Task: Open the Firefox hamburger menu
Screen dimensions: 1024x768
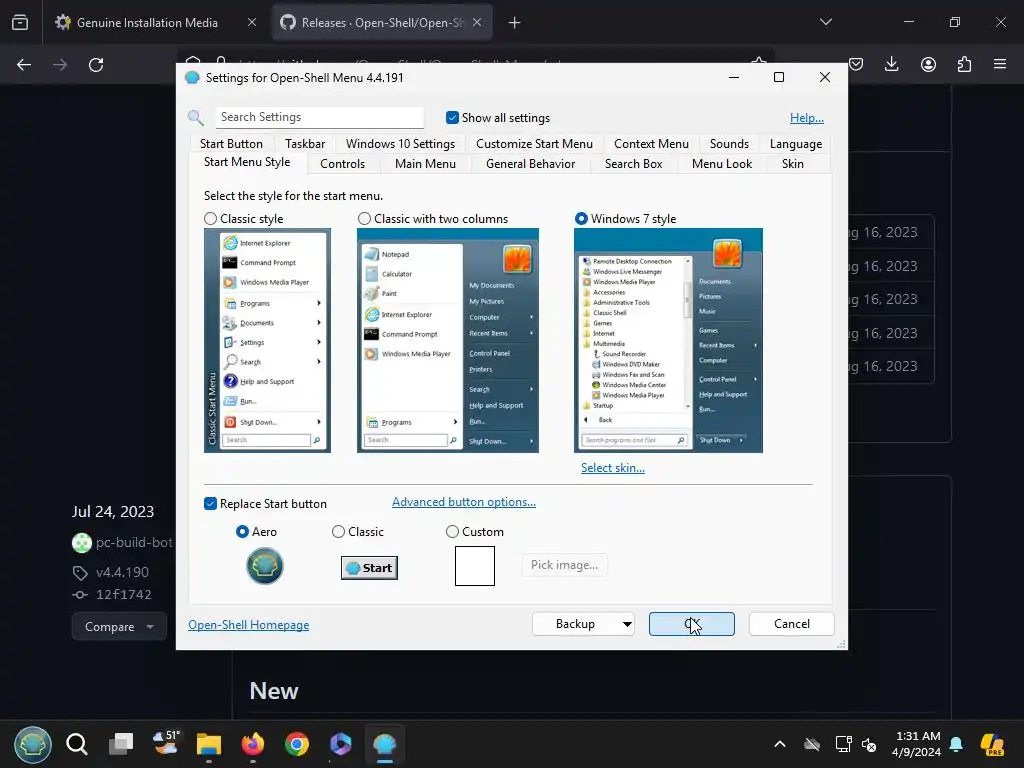Action: tap(1000, 64)
